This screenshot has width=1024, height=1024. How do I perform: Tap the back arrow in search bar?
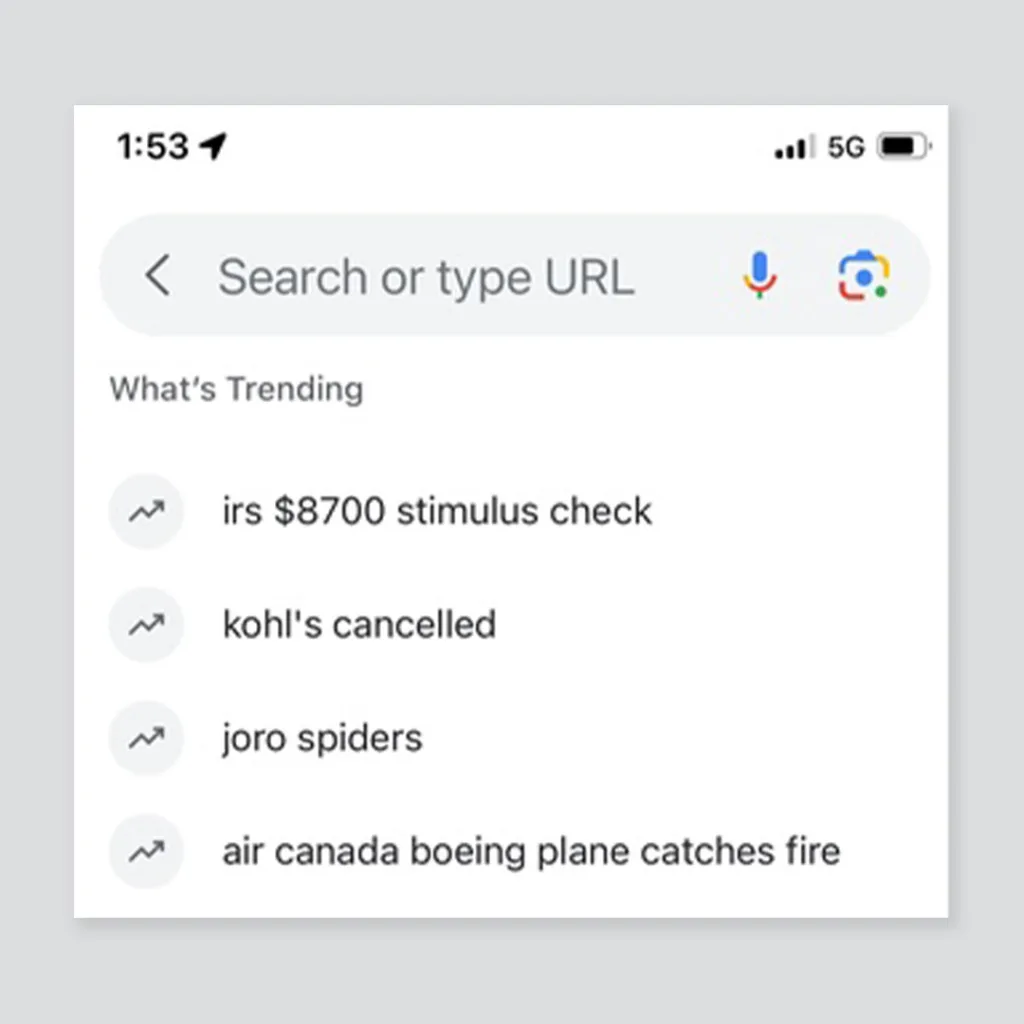(157, 275)
